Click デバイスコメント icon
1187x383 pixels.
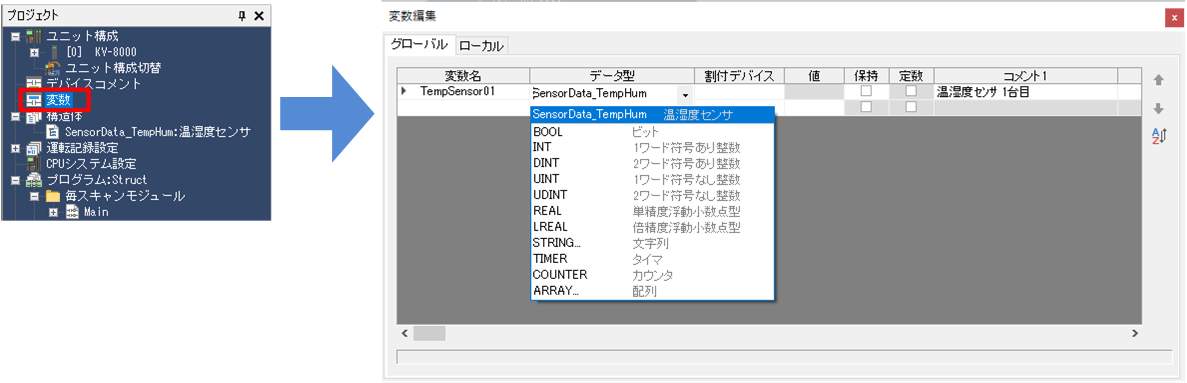tap(34, 83)
